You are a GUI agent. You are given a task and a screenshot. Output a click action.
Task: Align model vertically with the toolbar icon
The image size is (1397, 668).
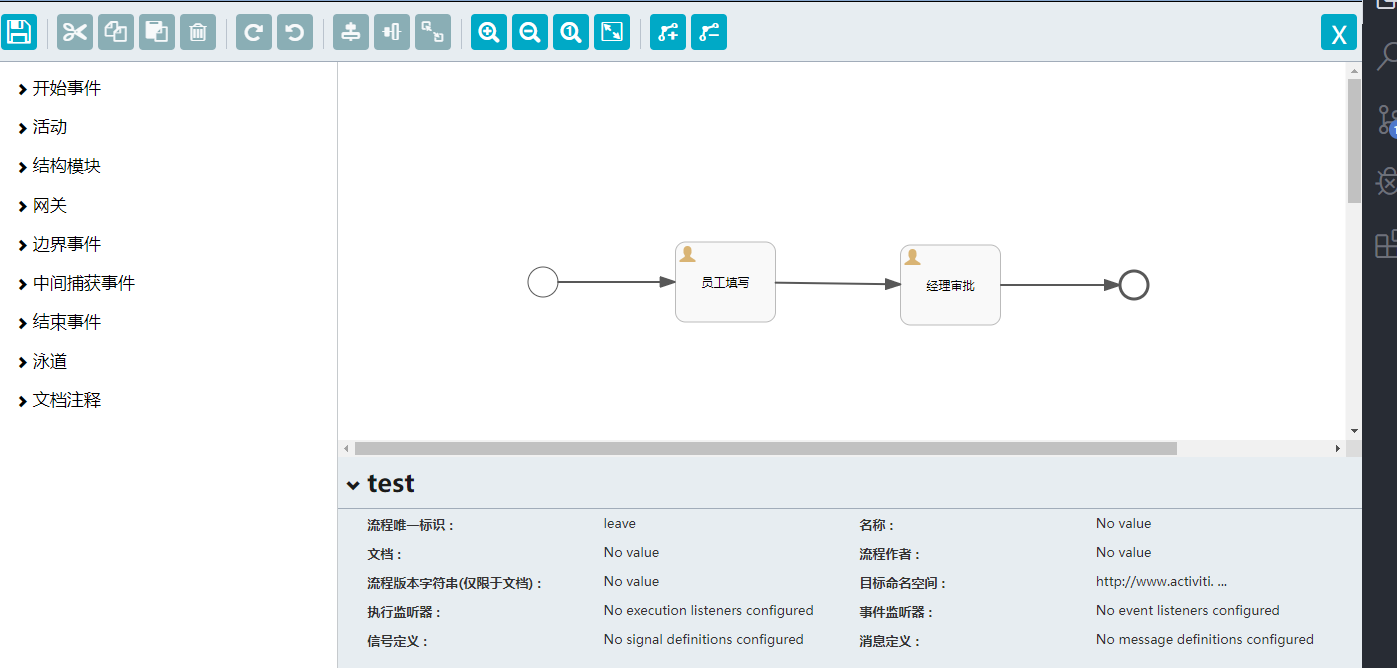coord(351,32)
